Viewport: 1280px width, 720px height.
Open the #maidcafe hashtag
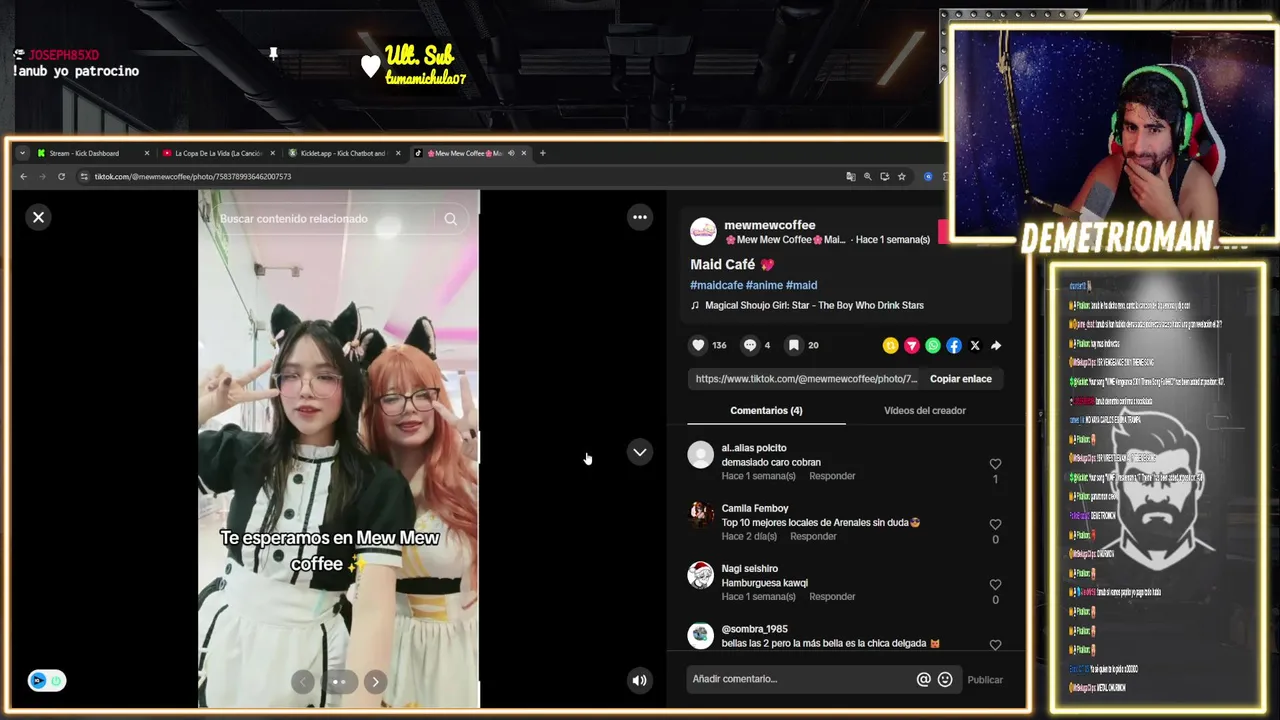tap(716, 285)
